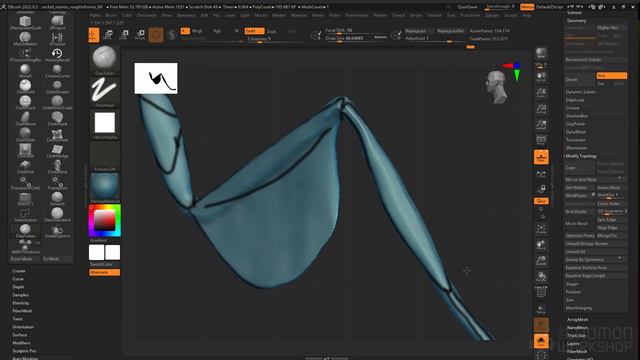Toggle Alternate color button

(x=104, y=272)
